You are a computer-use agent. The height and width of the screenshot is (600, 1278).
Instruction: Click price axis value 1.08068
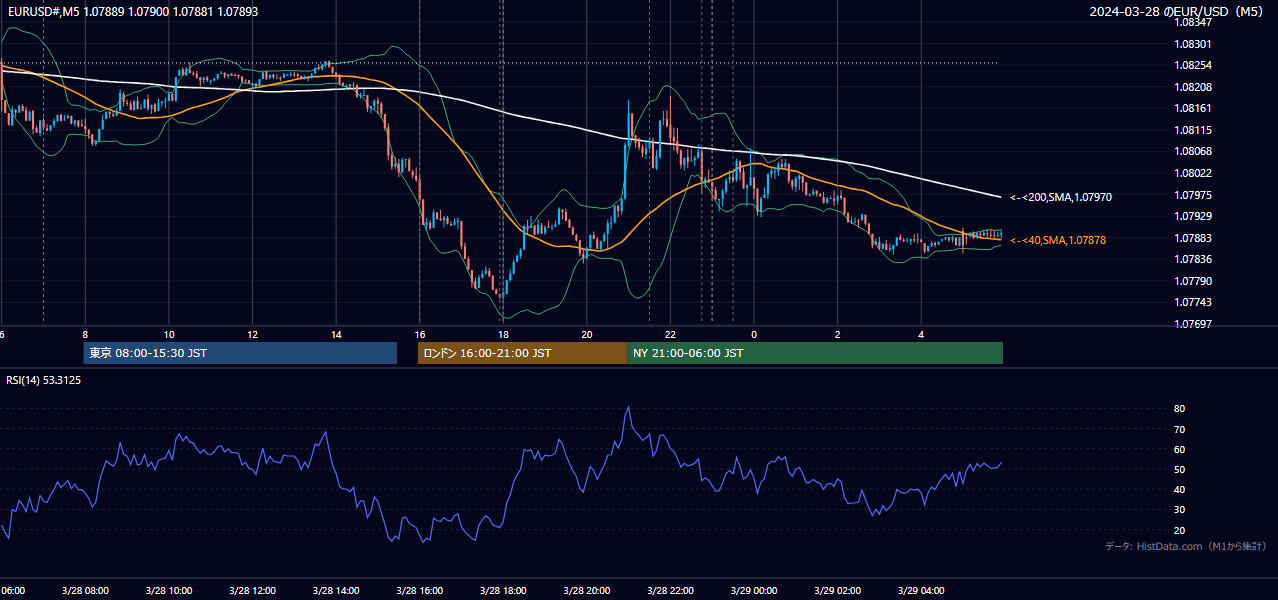(x=1193, y=151)
